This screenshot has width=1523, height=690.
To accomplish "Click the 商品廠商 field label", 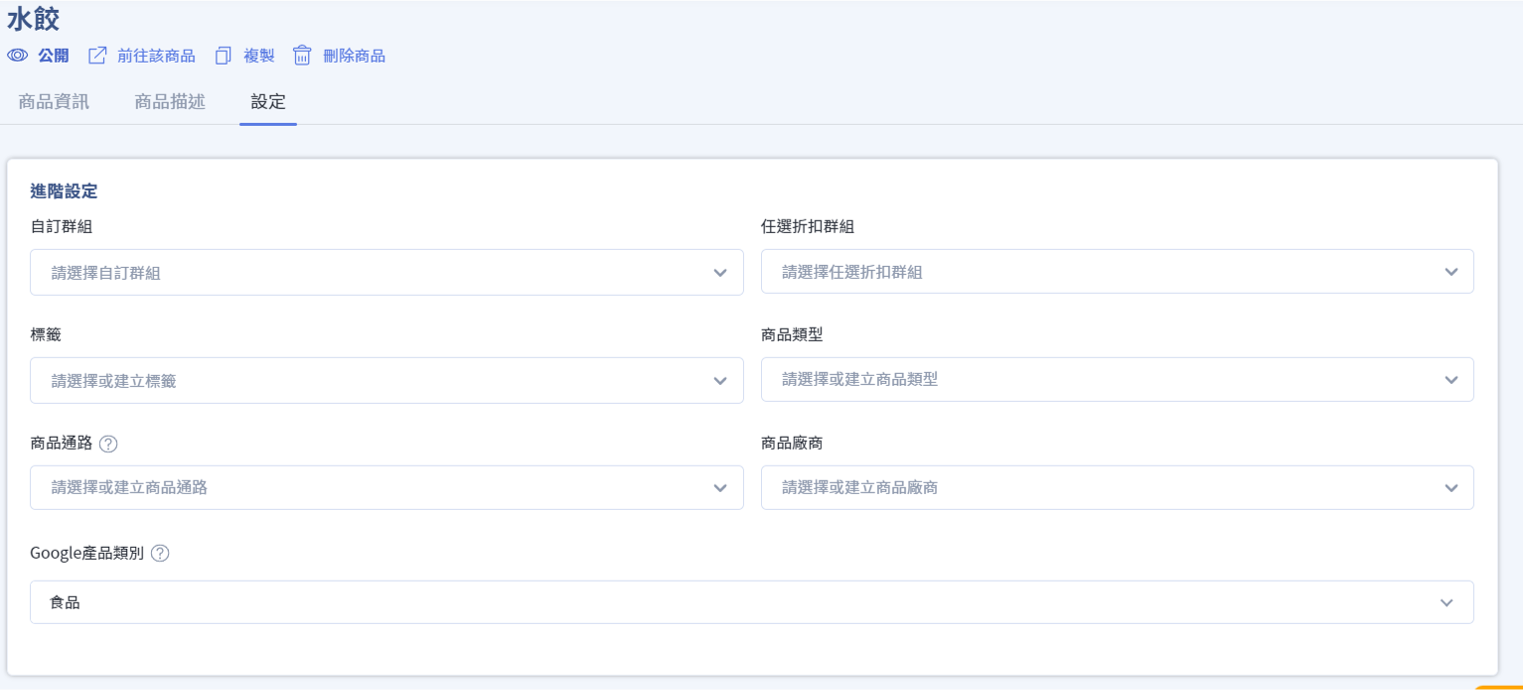I will click(x=792, y=442).
